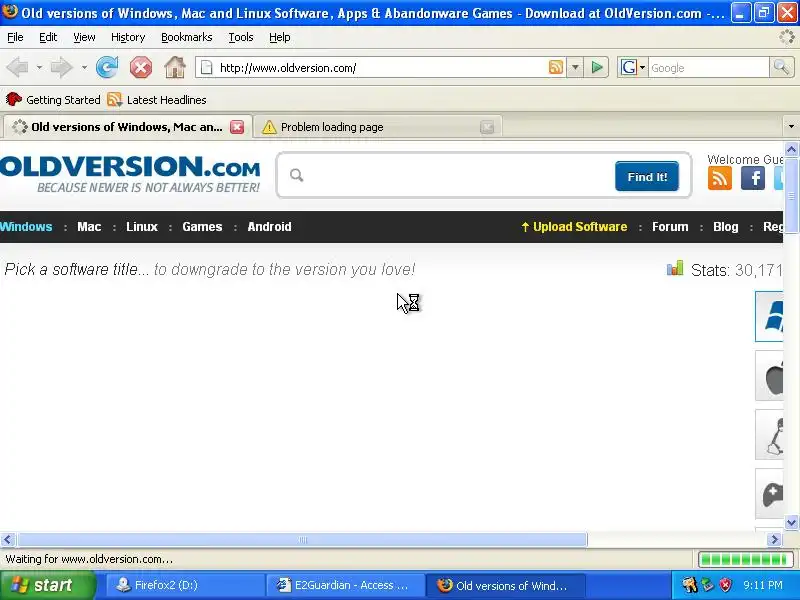Open the Latest Headlines bookmark feed
Viewport: 800px width, 600px height.
tap(157, 99)
